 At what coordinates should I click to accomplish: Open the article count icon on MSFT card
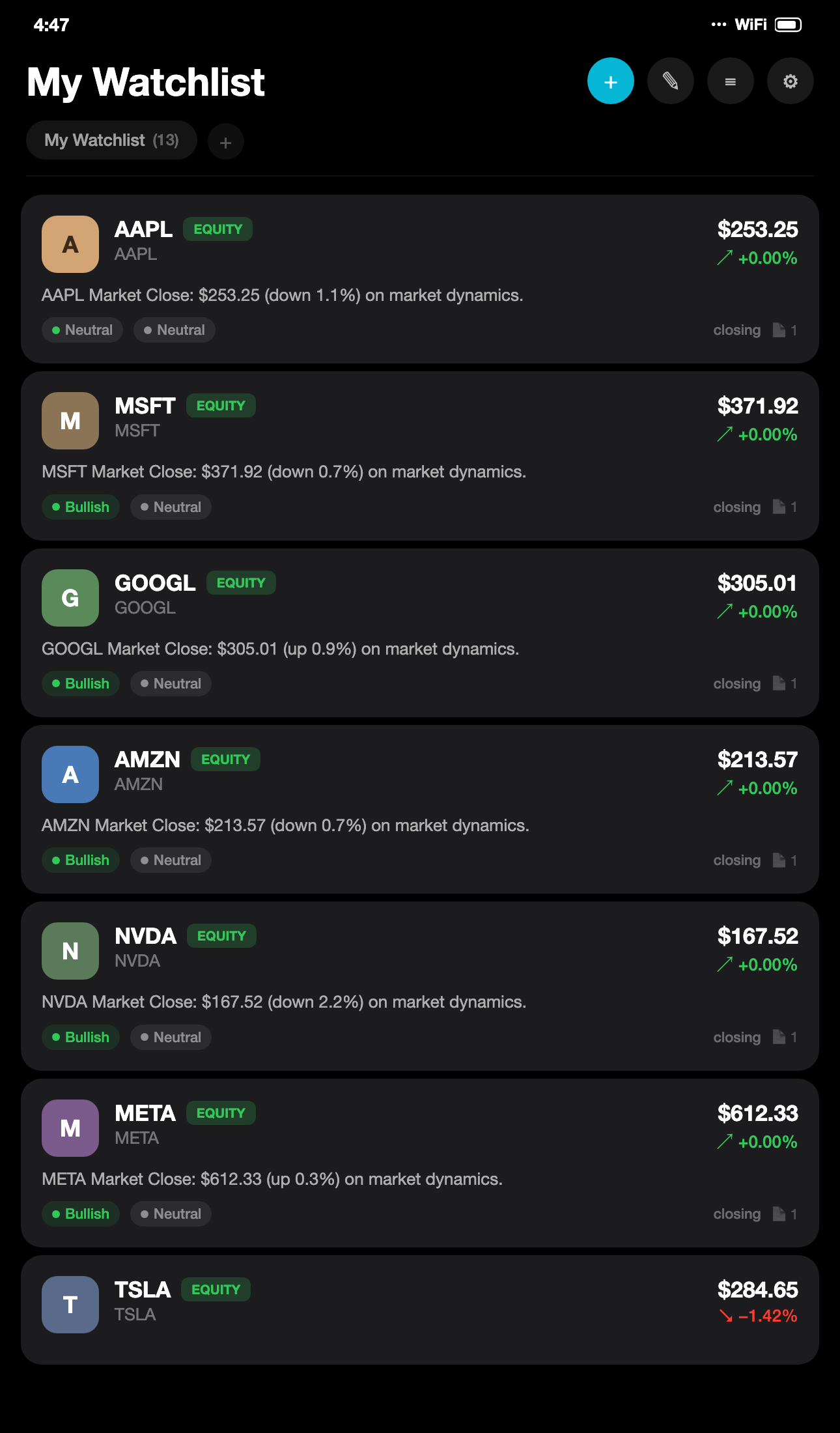click(x=780, y=506)
